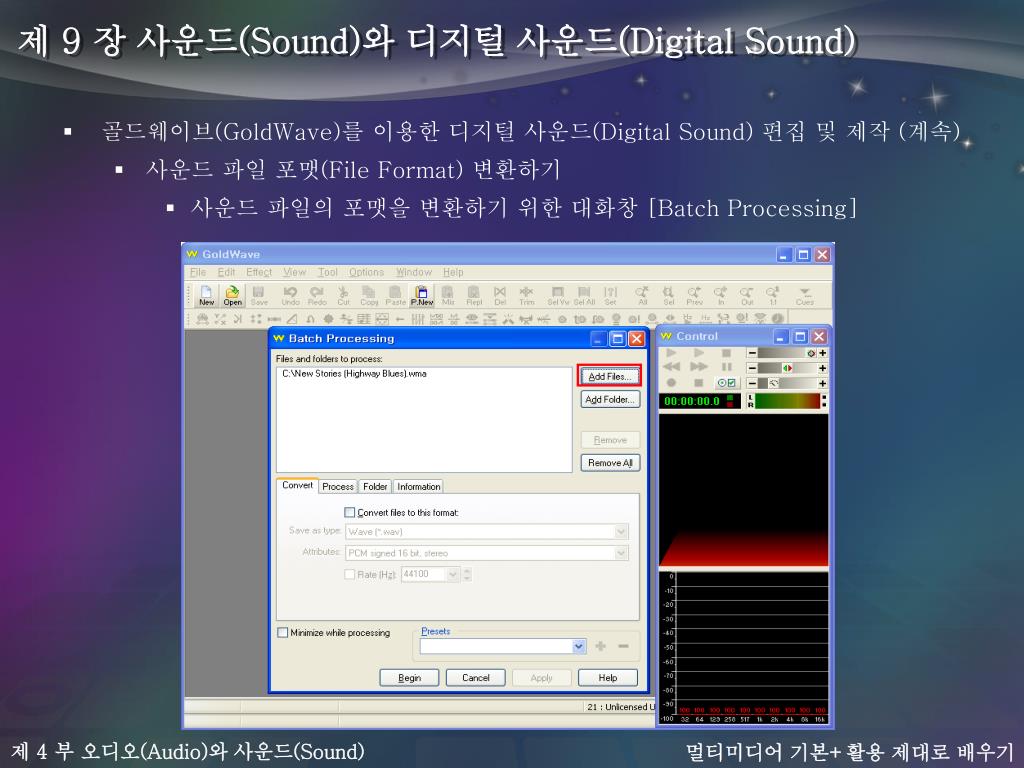Image resolution: width=1024 pixels, height=768 pixels.
Task: Open the Effect menu
Action: click(x=259, y=272)
